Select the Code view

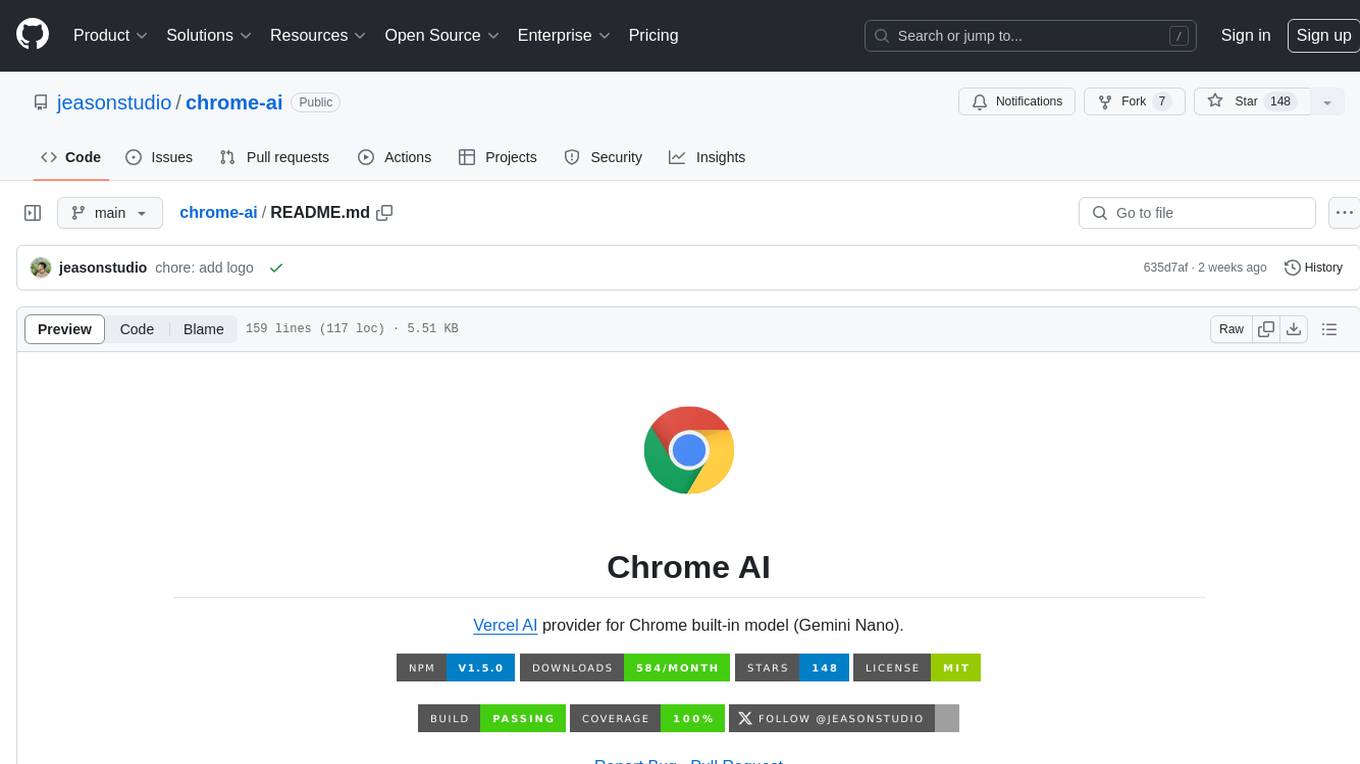click(137, 329)
